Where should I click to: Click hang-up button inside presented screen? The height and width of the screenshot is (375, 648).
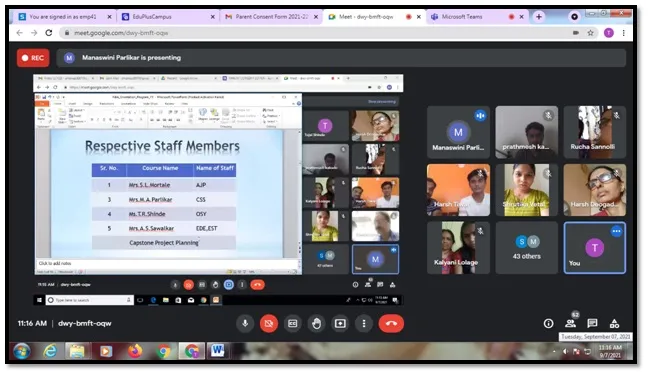pyautogui.click(x=257, y=285)
